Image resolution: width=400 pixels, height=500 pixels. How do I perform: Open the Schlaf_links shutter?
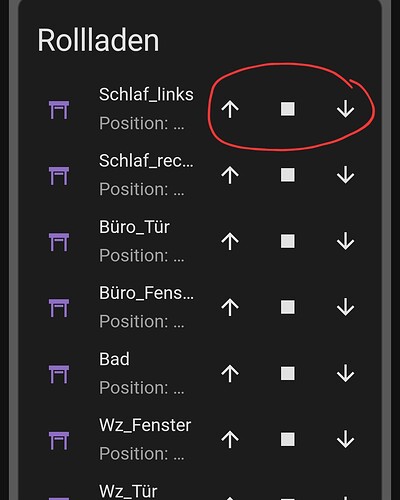click(x=230, y=109)
